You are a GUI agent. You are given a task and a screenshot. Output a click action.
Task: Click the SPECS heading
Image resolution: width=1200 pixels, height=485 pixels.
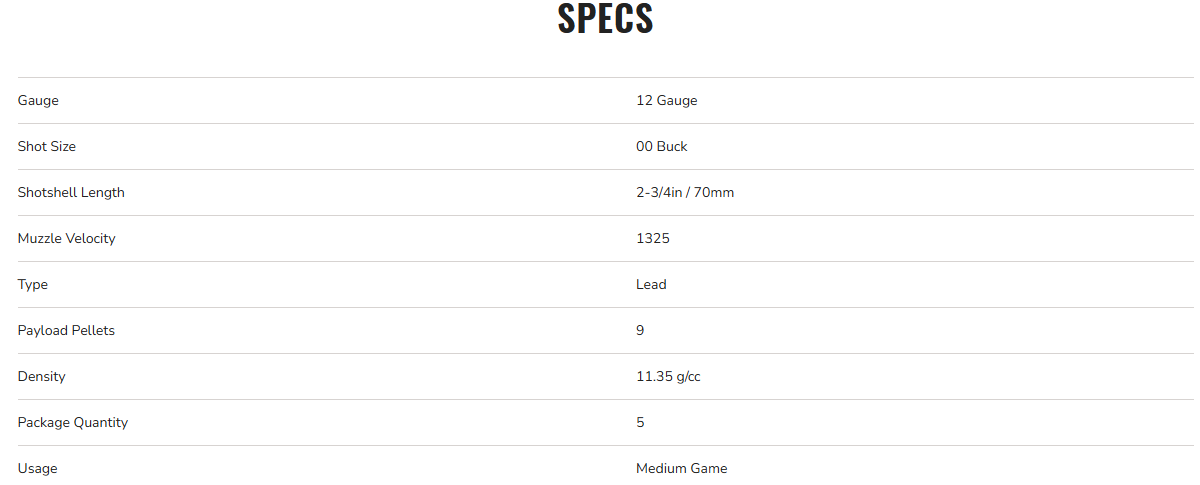click(605, 20)
